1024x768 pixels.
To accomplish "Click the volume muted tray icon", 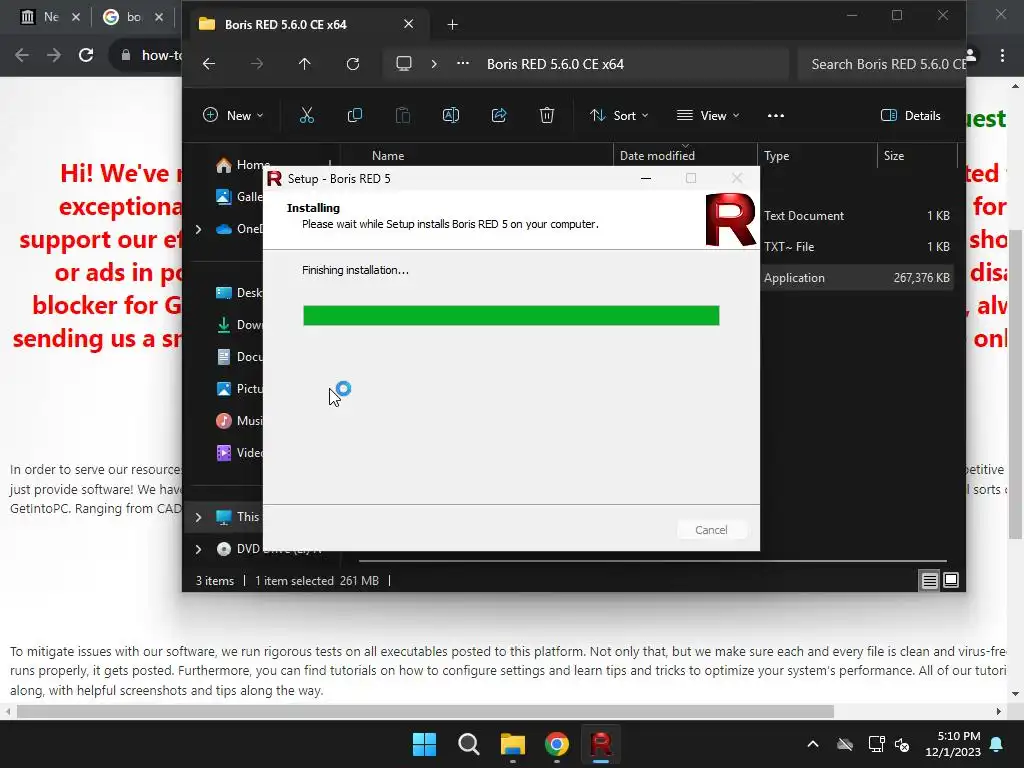I will pyautogui.click(x=902, y=744).
